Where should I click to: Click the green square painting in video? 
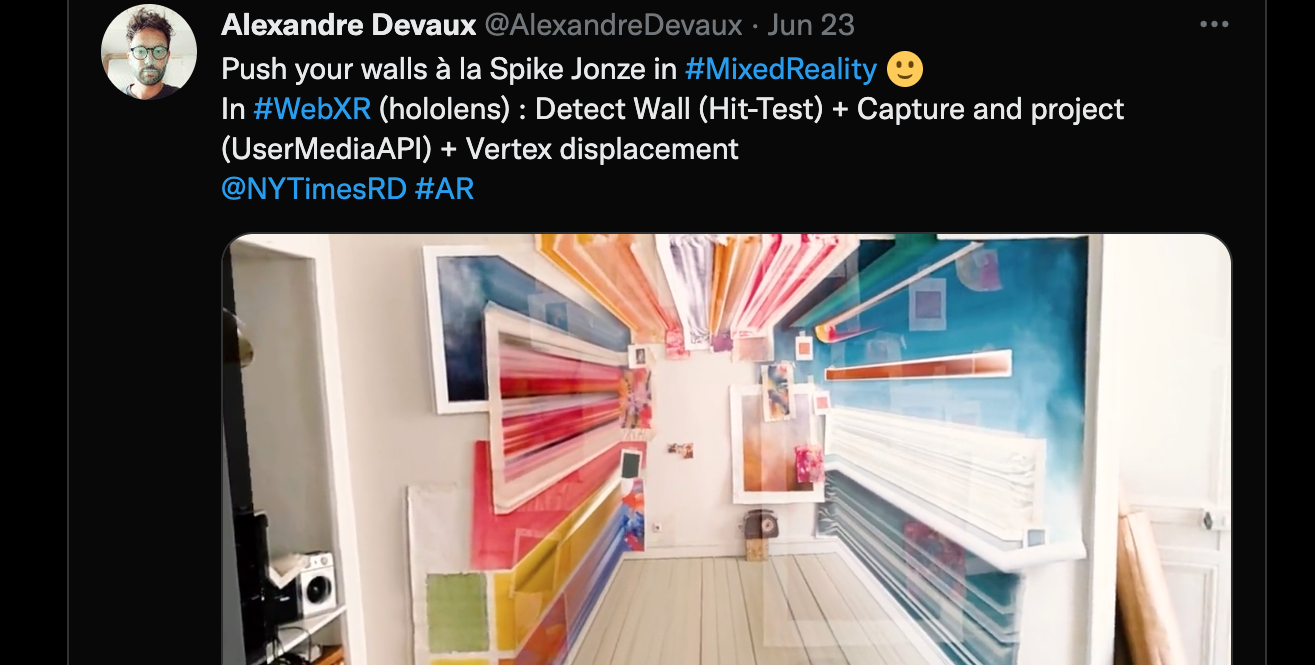pos(457,613)
